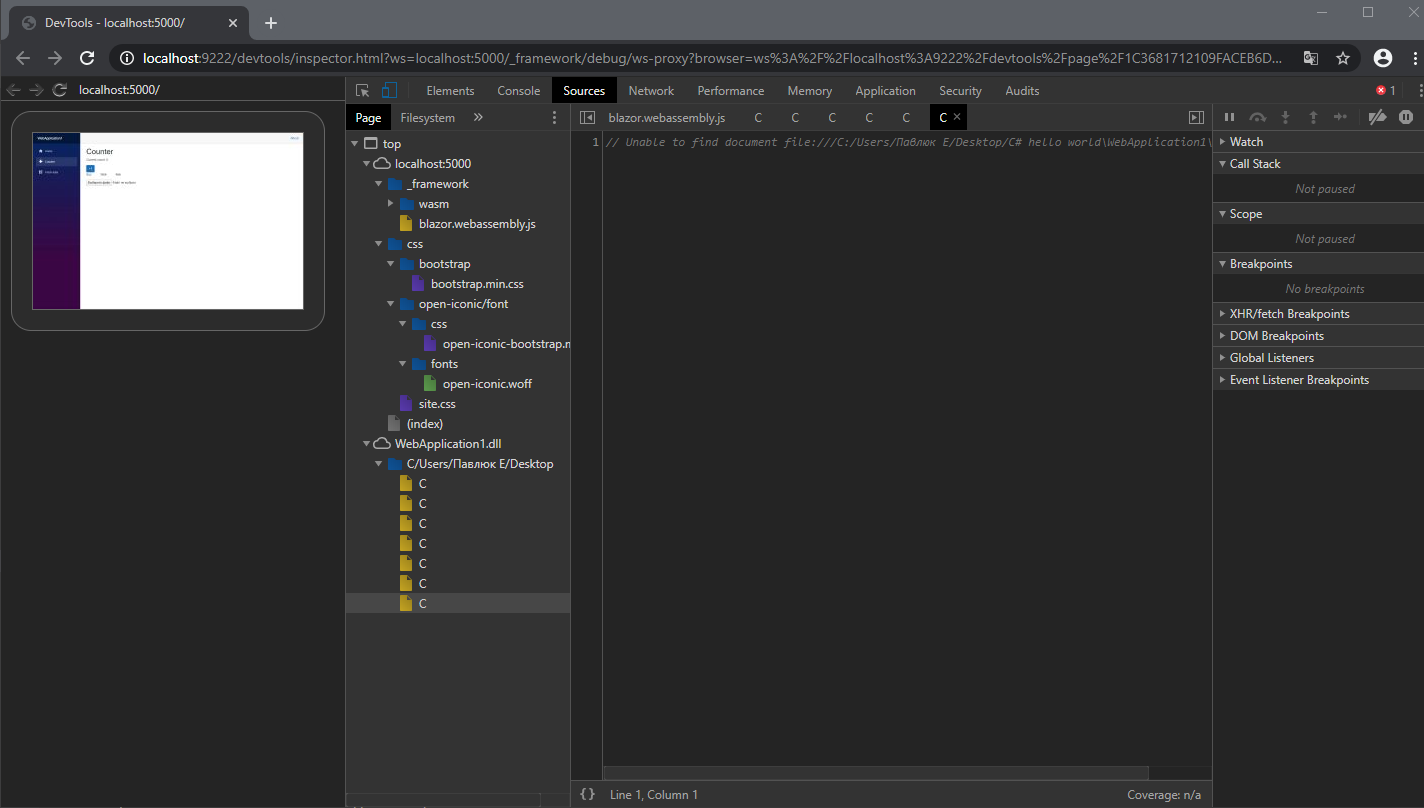
Task: Click the pause script execution icon
Action: [1229, 117]
